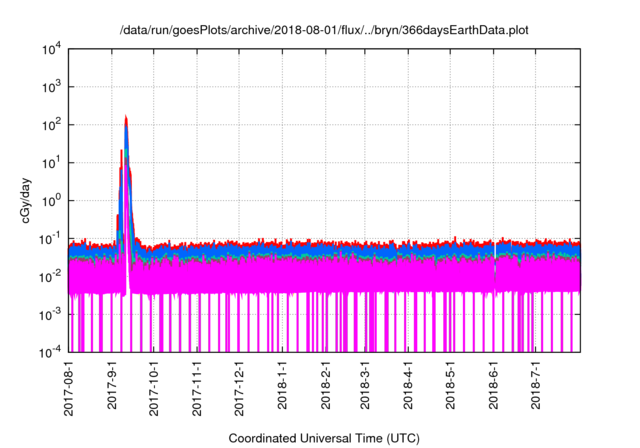Click the 10^0 y-axis tick label
The width and height of the screenshot is (640, 448).
51,201
